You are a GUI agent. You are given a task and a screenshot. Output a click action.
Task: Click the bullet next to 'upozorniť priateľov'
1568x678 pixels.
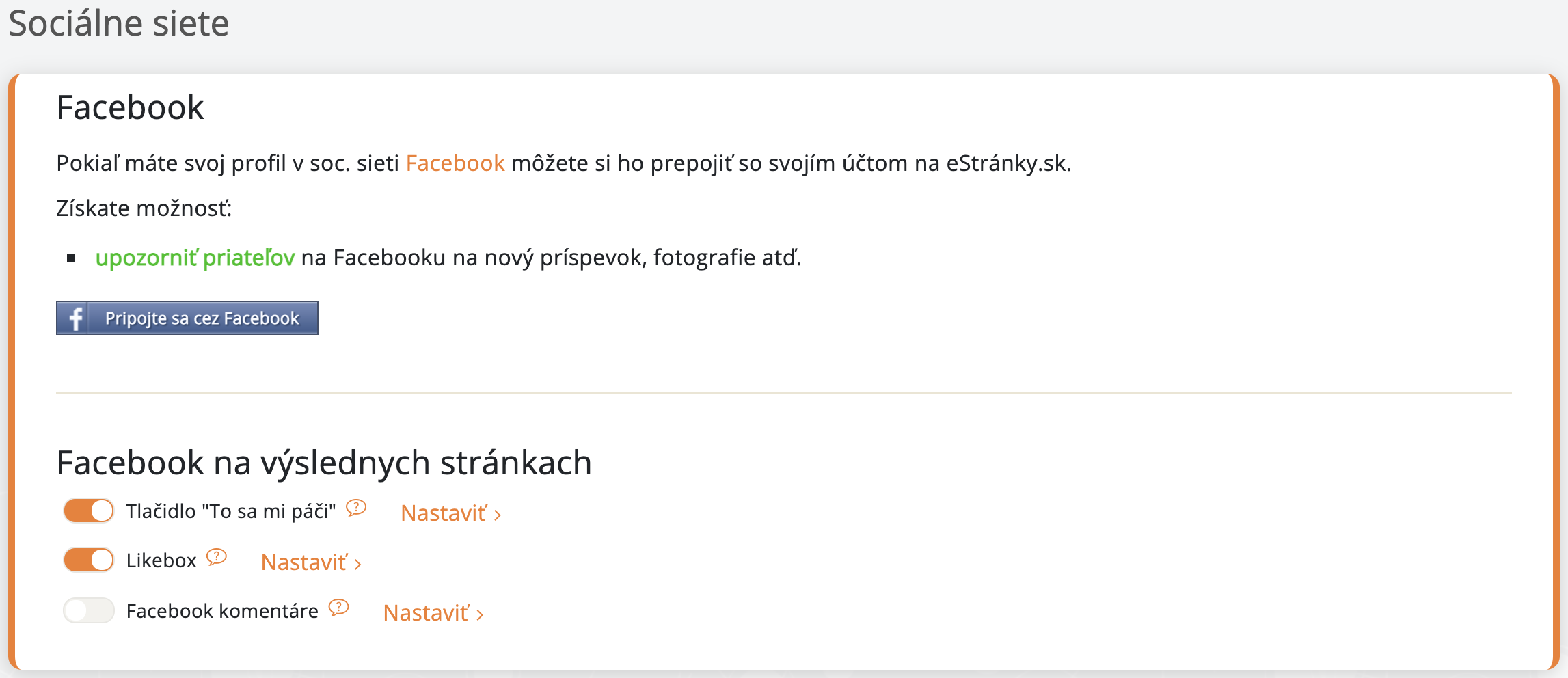click(72, 258)
